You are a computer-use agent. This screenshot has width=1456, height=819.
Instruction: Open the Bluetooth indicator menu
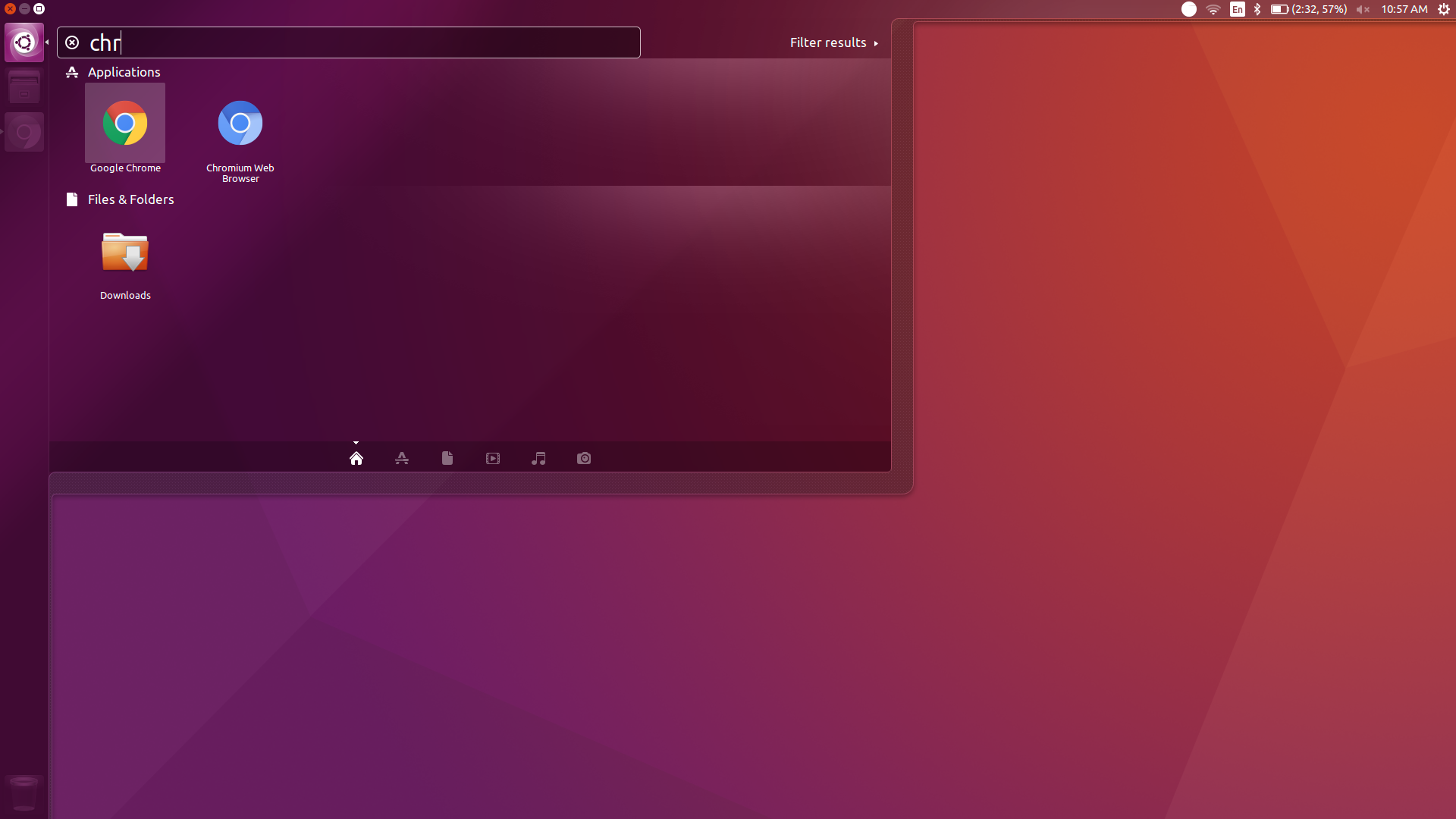[x=1257, y=9]
